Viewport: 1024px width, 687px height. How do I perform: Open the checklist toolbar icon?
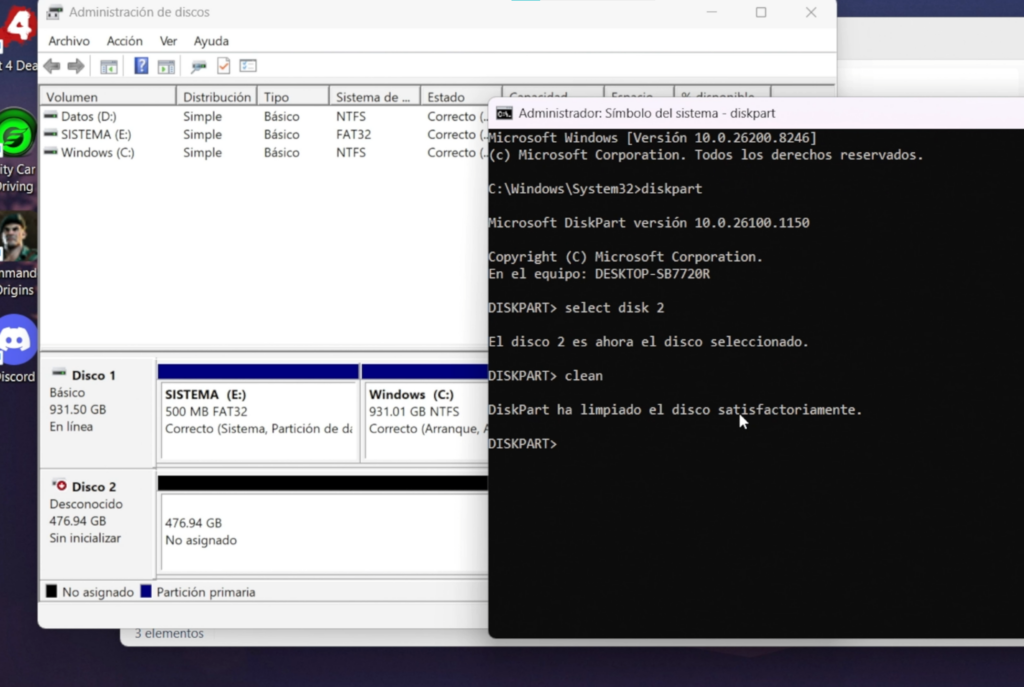tap(248, 66)
